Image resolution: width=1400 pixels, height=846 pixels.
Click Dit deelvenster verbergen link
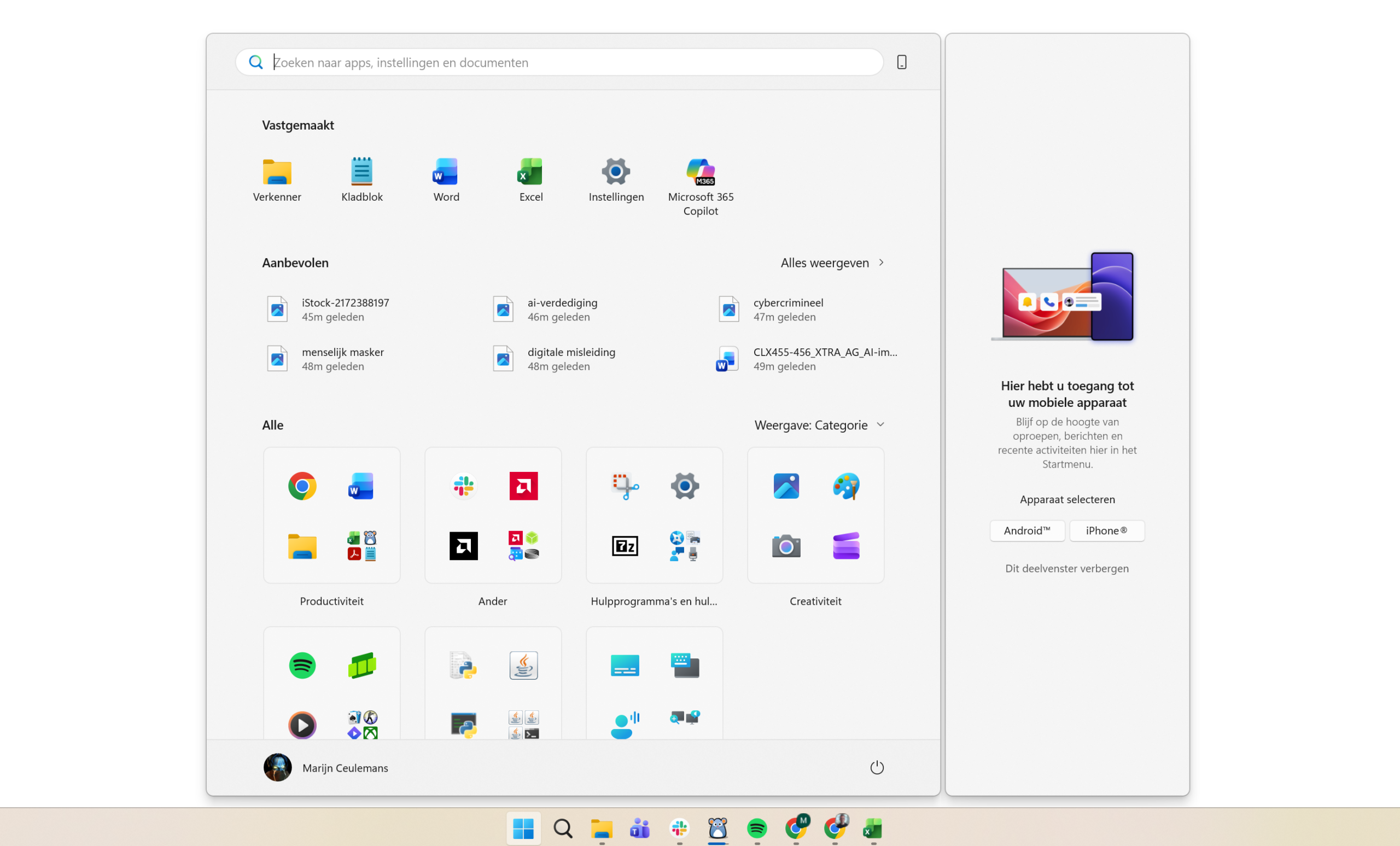click(x=1066, y=568)
